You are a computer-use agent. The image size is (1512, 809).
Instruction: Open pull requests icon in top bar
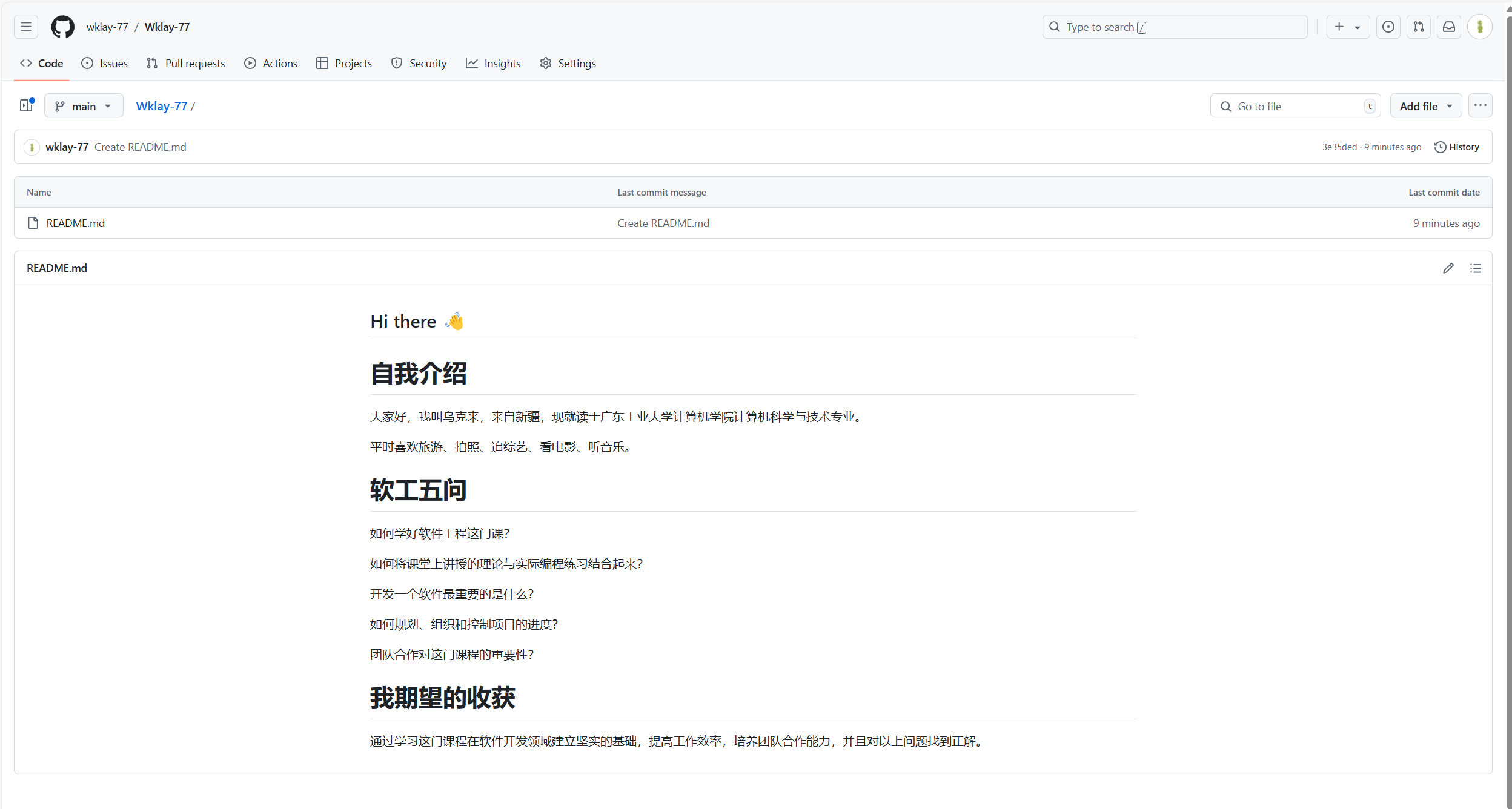1418,27
